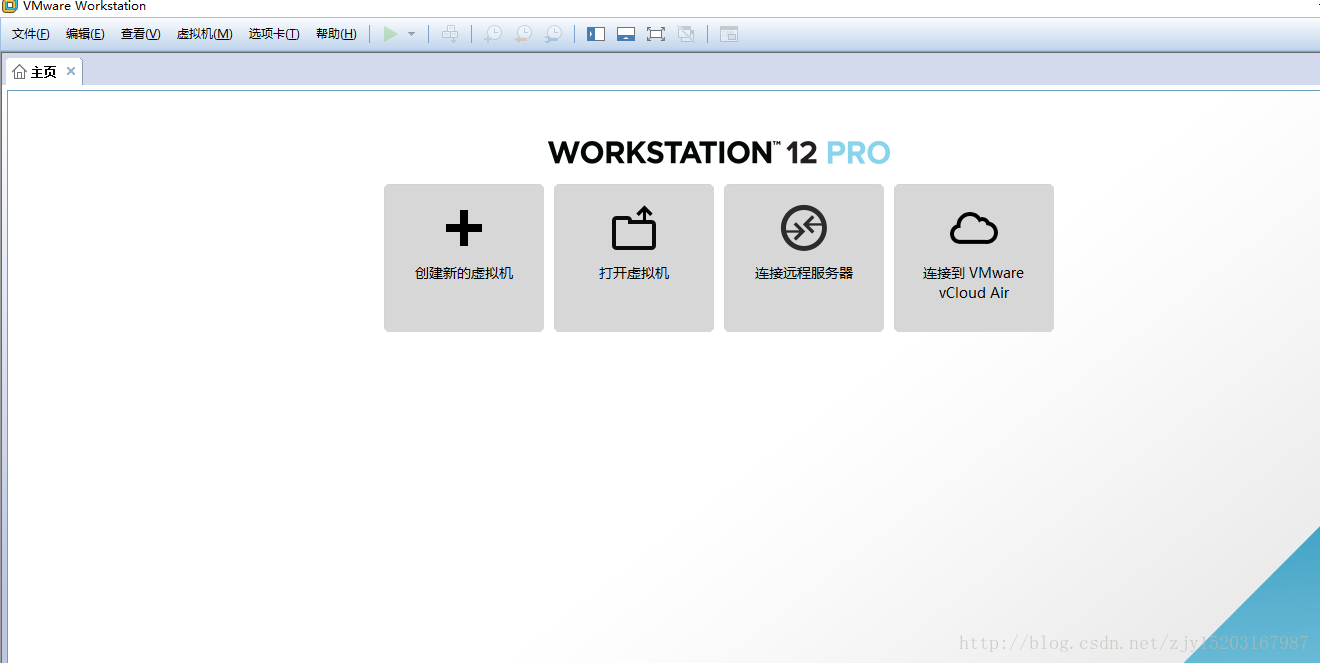Click the 连接远程服务器 tile
Viewport: 1320px width, 663px height.
pyautogui.click(x=804, y=258)
